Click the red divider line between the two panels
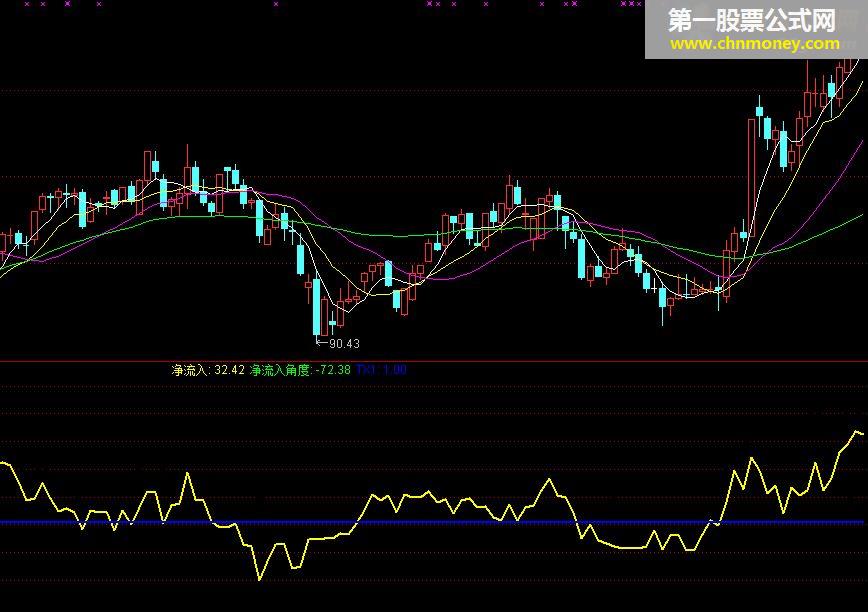The image size is (868, 612). [x=434, y=361]
